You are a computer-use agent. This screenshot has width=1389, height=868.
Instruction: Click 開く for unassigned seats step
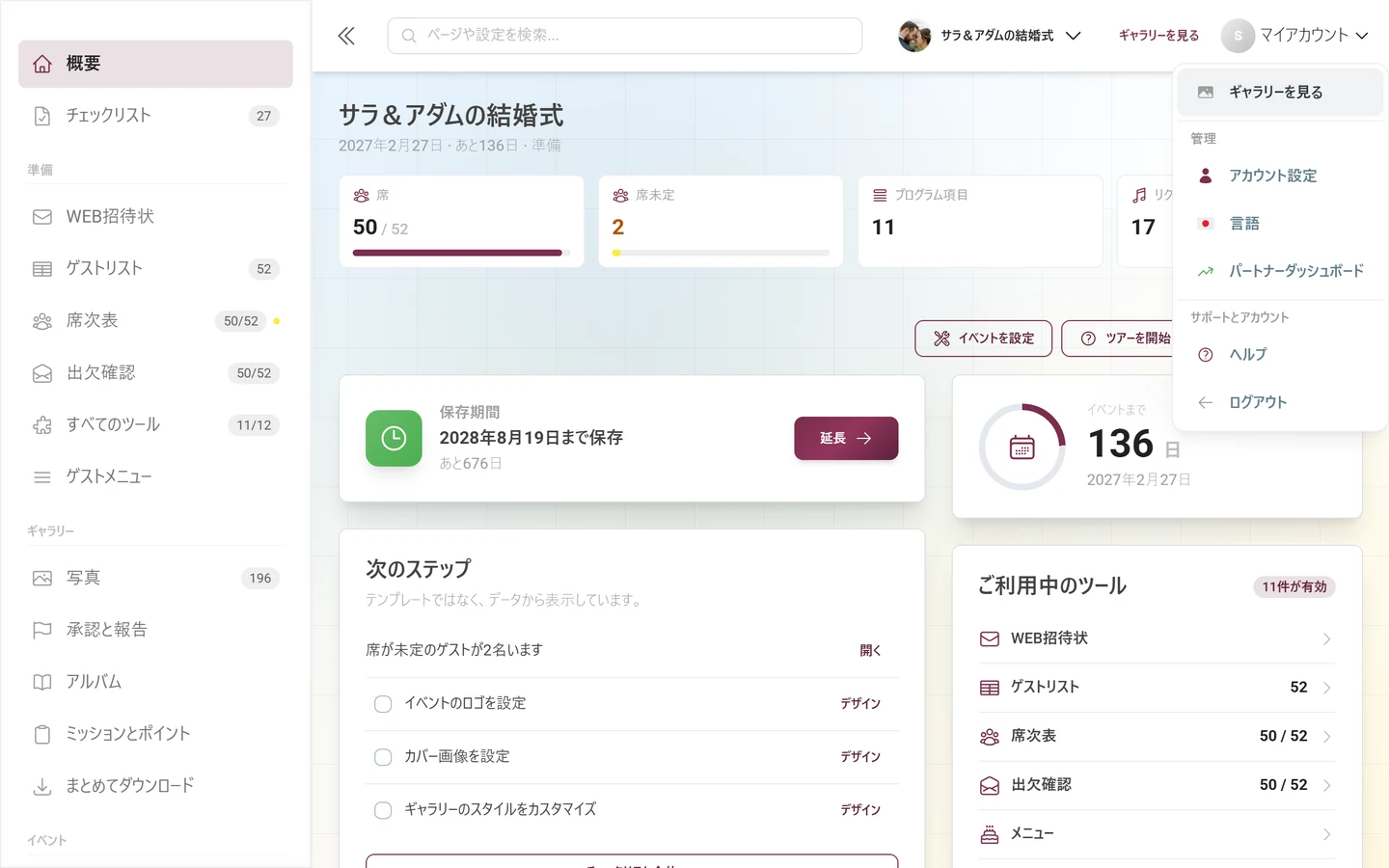870,651
